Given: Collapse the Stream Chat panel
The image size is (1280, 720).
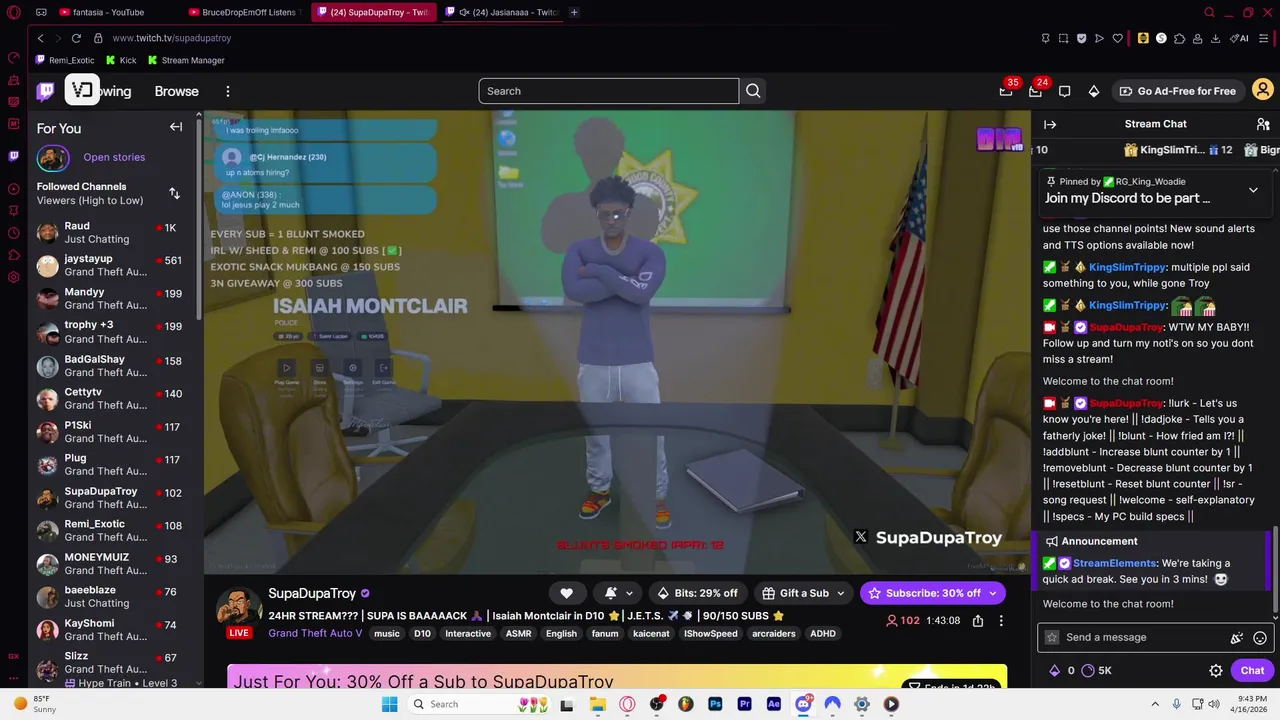Looking at the screenshot, I should coord(1050,124).
